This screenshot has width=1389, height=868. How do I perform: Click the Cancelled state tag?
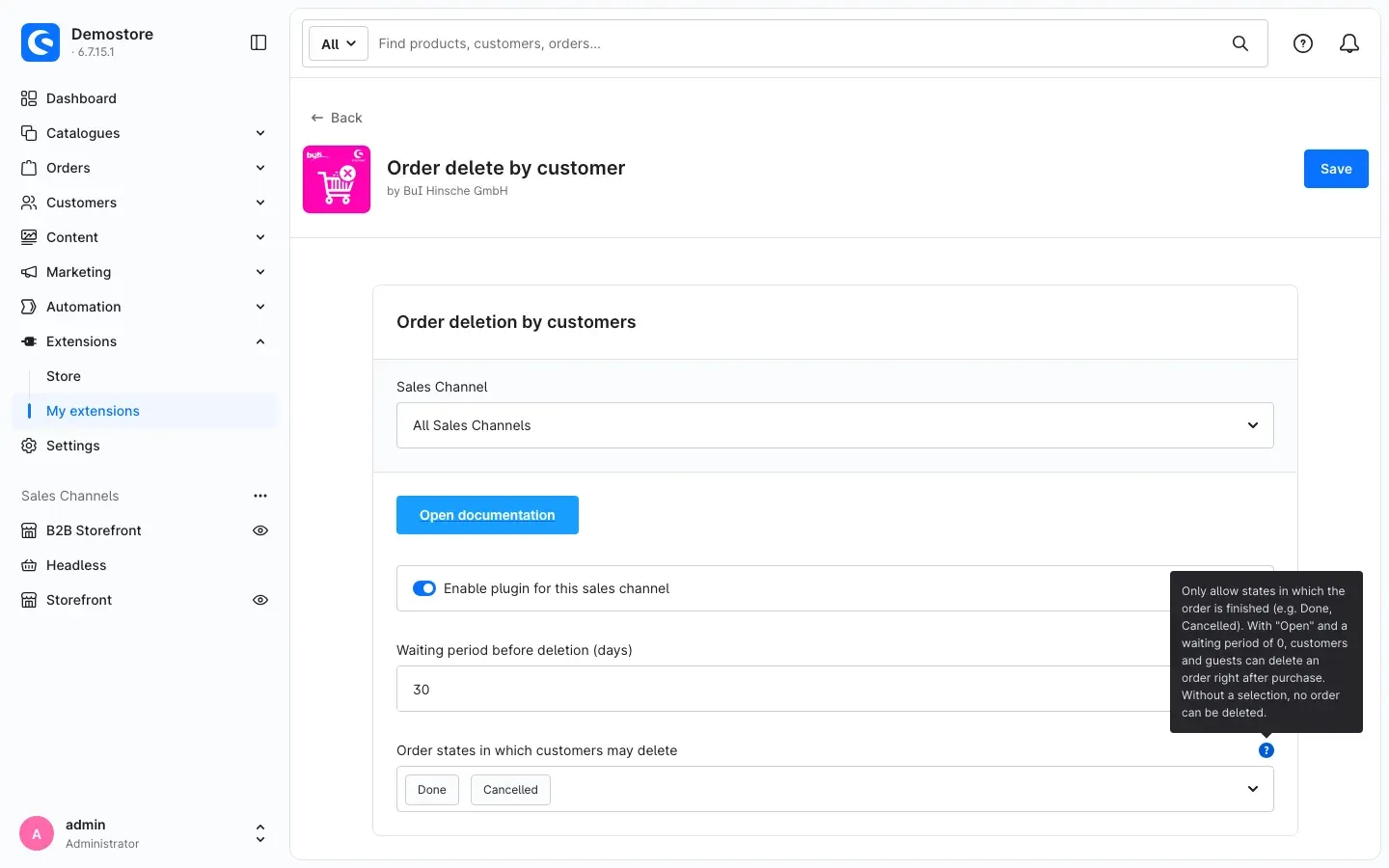(x=510, y=790)
